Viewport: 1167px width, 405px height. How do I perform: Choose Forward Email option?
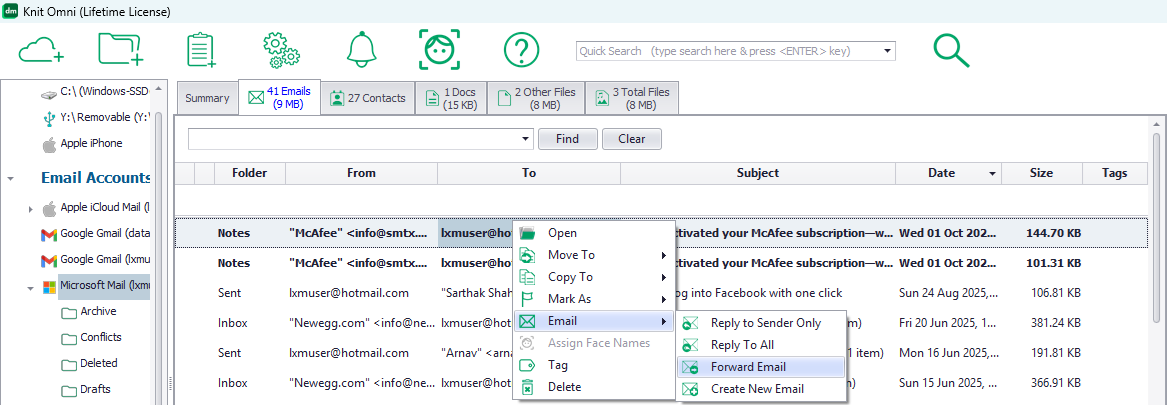[761, 367]
